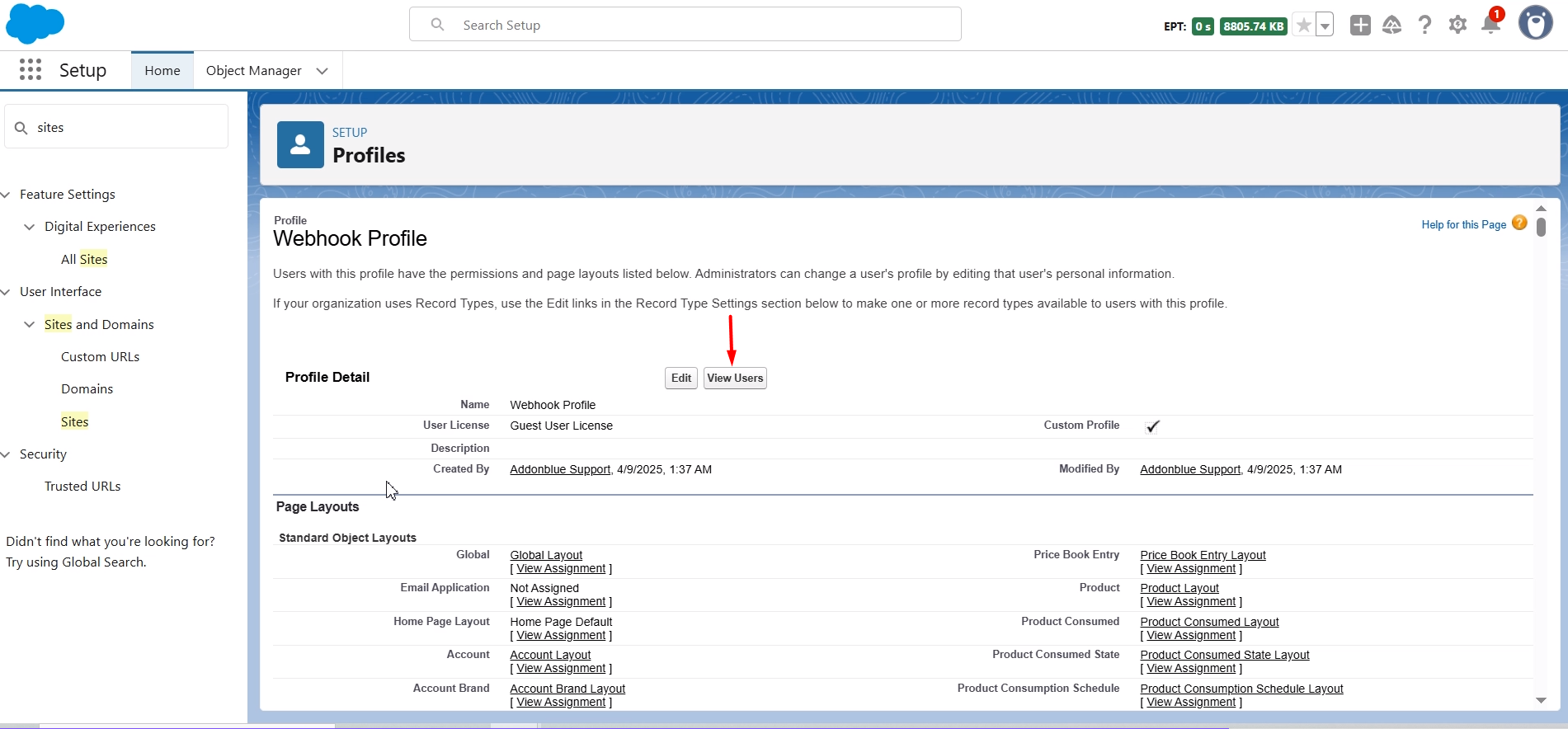This screenshot has height=729, width=1568.
Task: Open the App Launcher grid icon
Action: (x=31, y=70)
